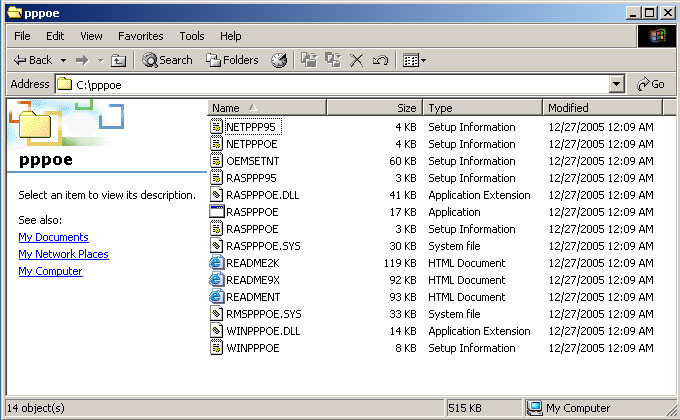Screen dimensions: 680x420
Task: Click the Undo toolbar icon
Action: 380,60
